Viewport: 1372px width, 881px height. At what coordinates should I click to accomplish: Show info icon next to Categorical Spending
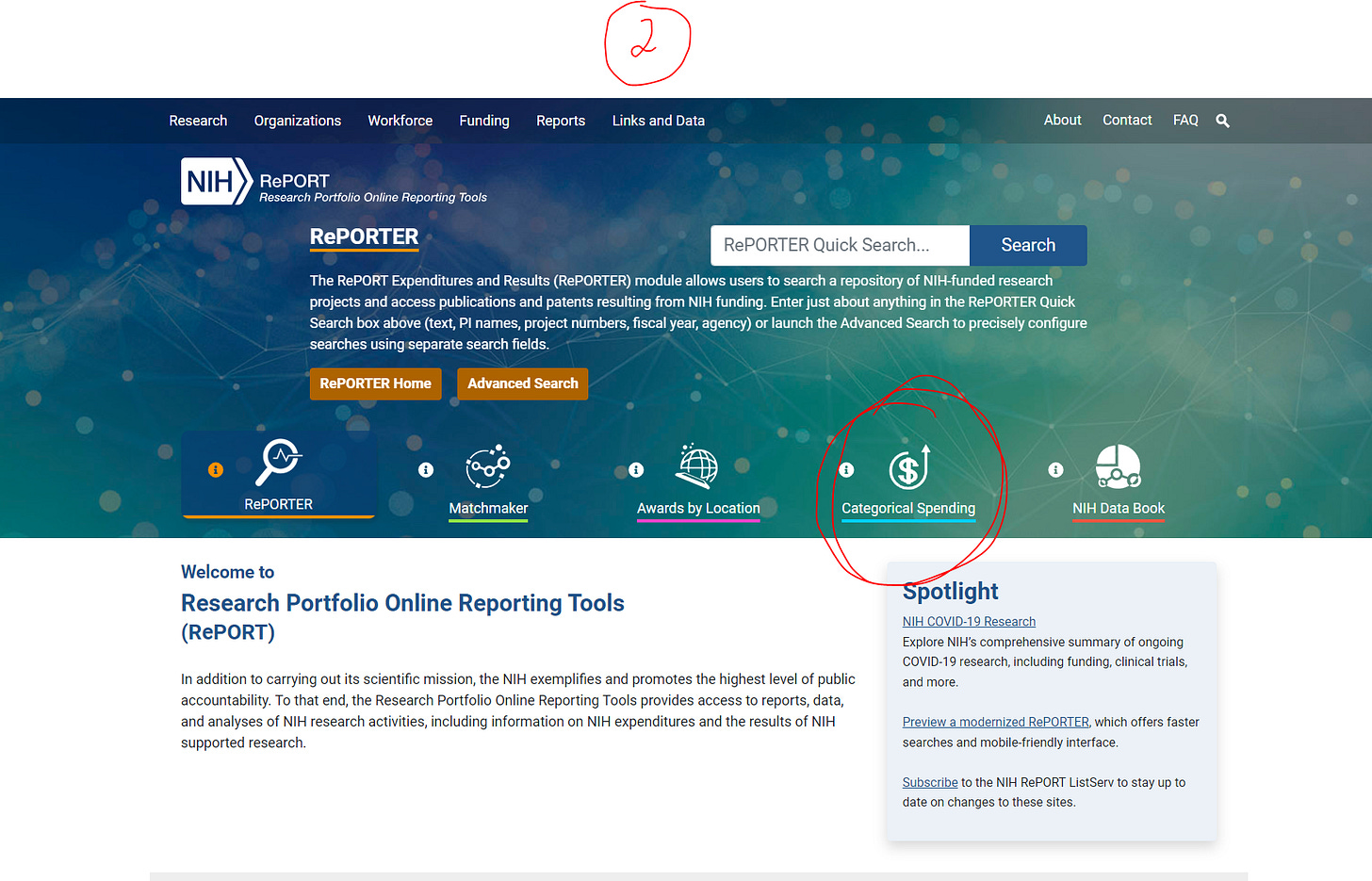coord(846,469)
